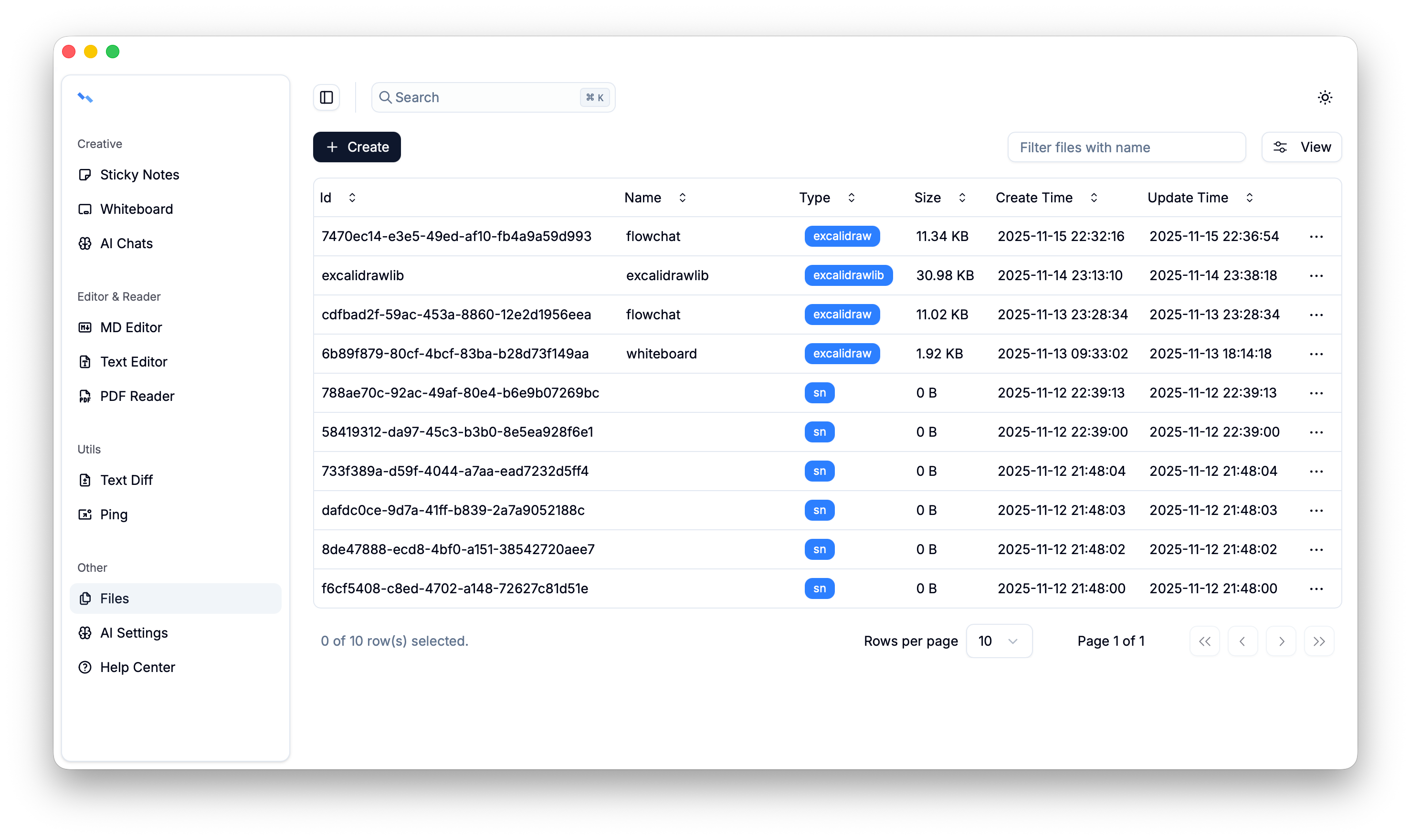
Task: Toggle the sidebar panel icon
Action: (326, 97)
